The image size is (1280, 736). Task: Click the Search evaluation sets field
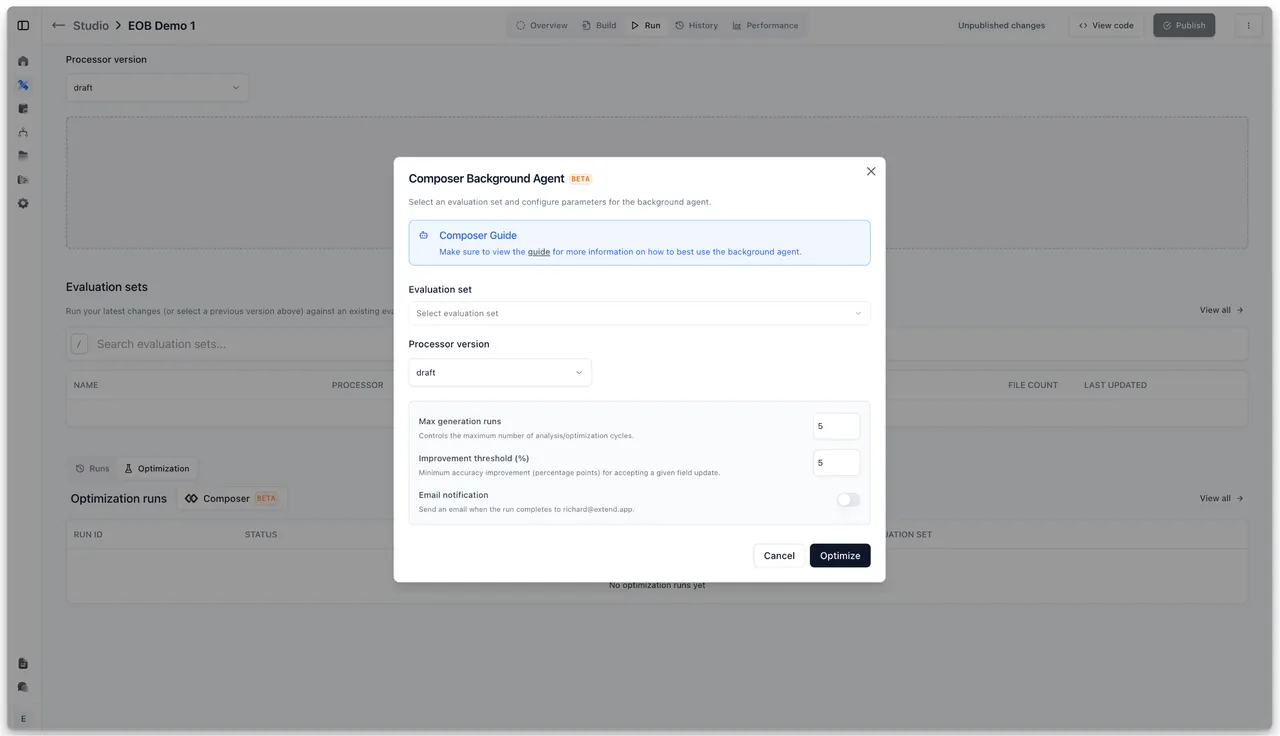tap(657, 344)
